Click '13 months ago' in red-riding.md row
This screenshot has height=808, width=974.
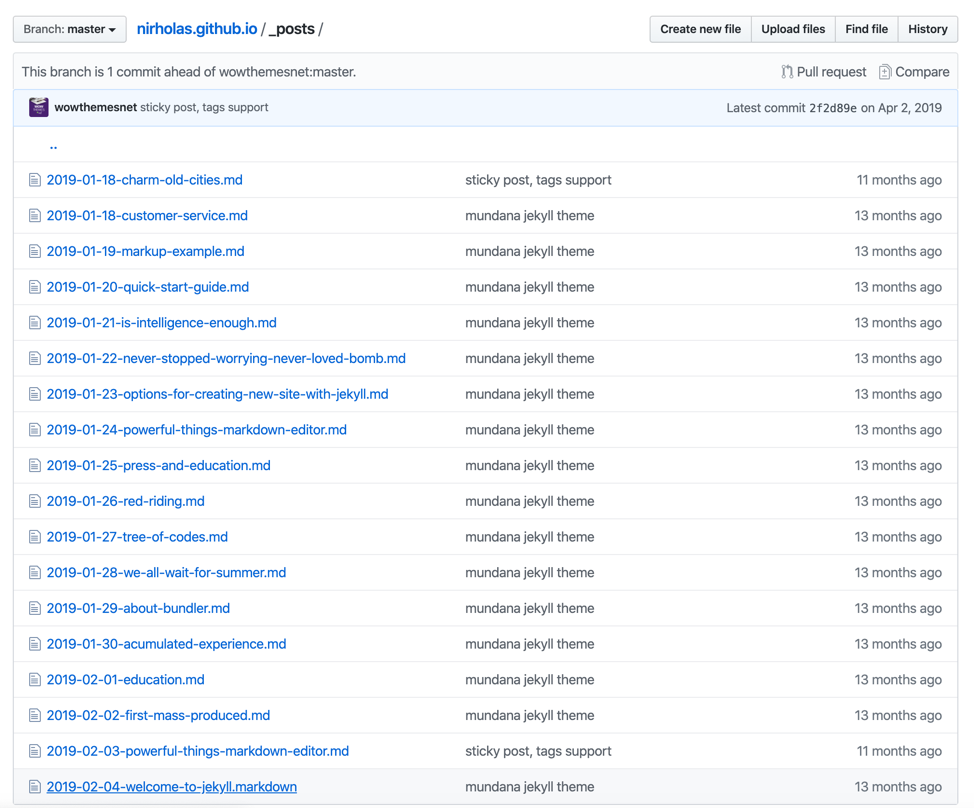[898, 501]
